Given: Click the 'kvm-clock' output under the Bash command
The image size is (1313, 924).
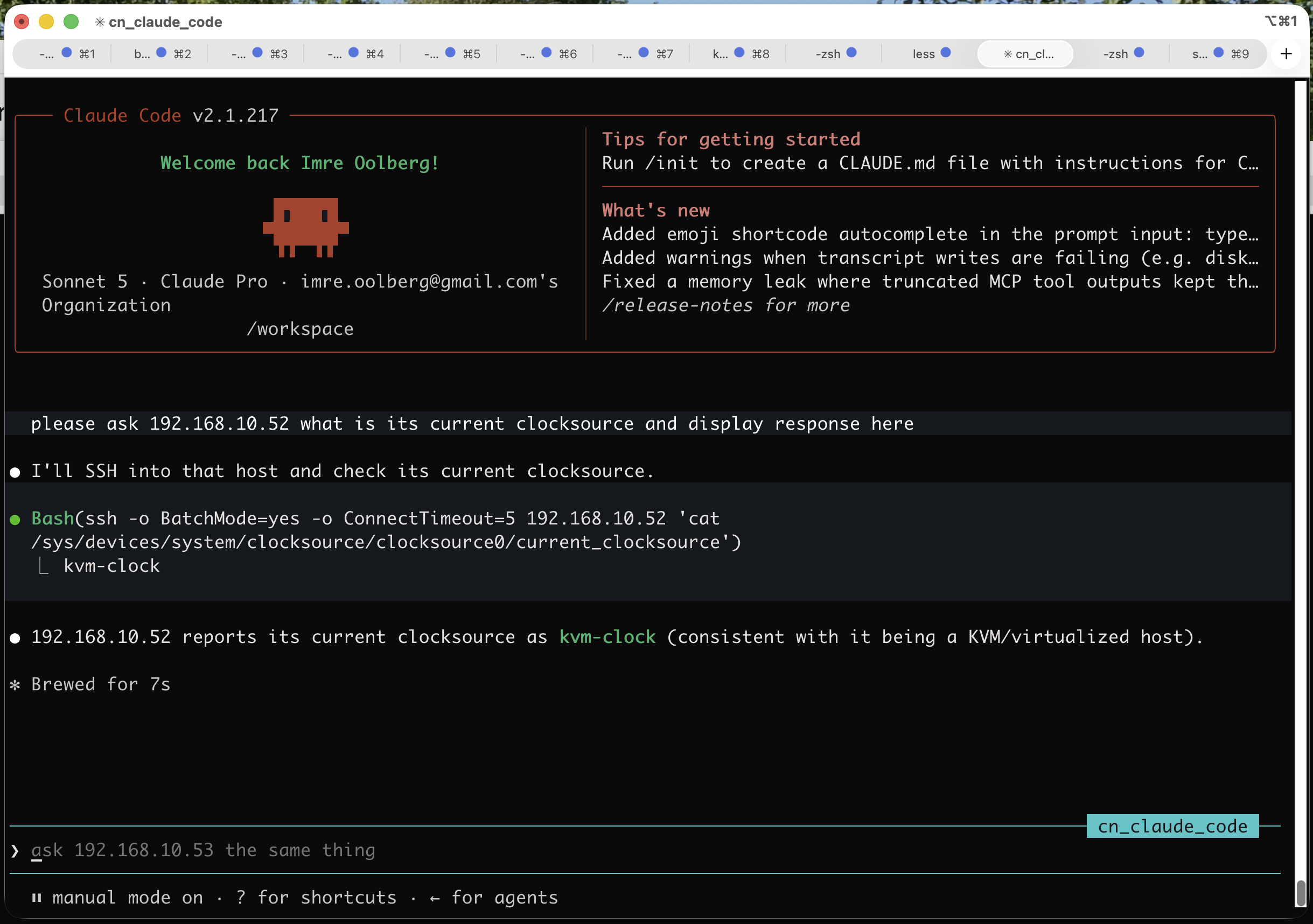Looking at the screenshot, I should [111, 566].
